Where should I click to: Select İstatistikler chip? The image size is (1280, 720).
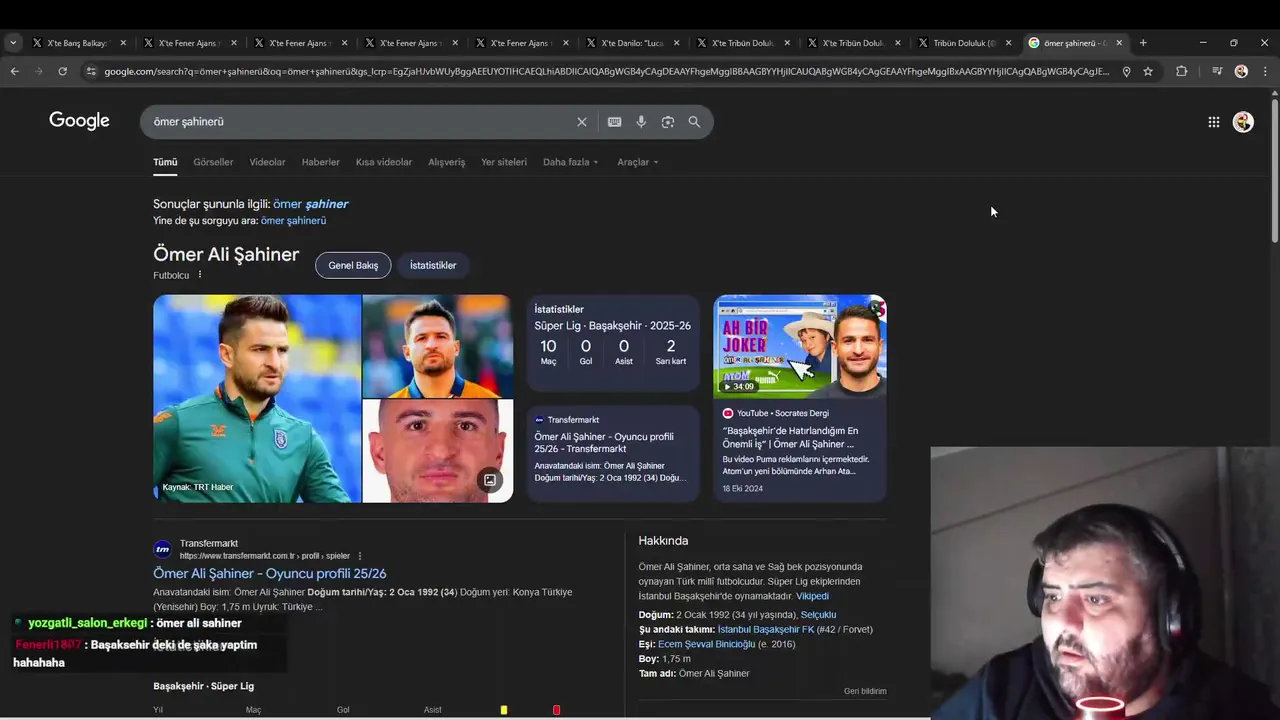coord(433,265)
